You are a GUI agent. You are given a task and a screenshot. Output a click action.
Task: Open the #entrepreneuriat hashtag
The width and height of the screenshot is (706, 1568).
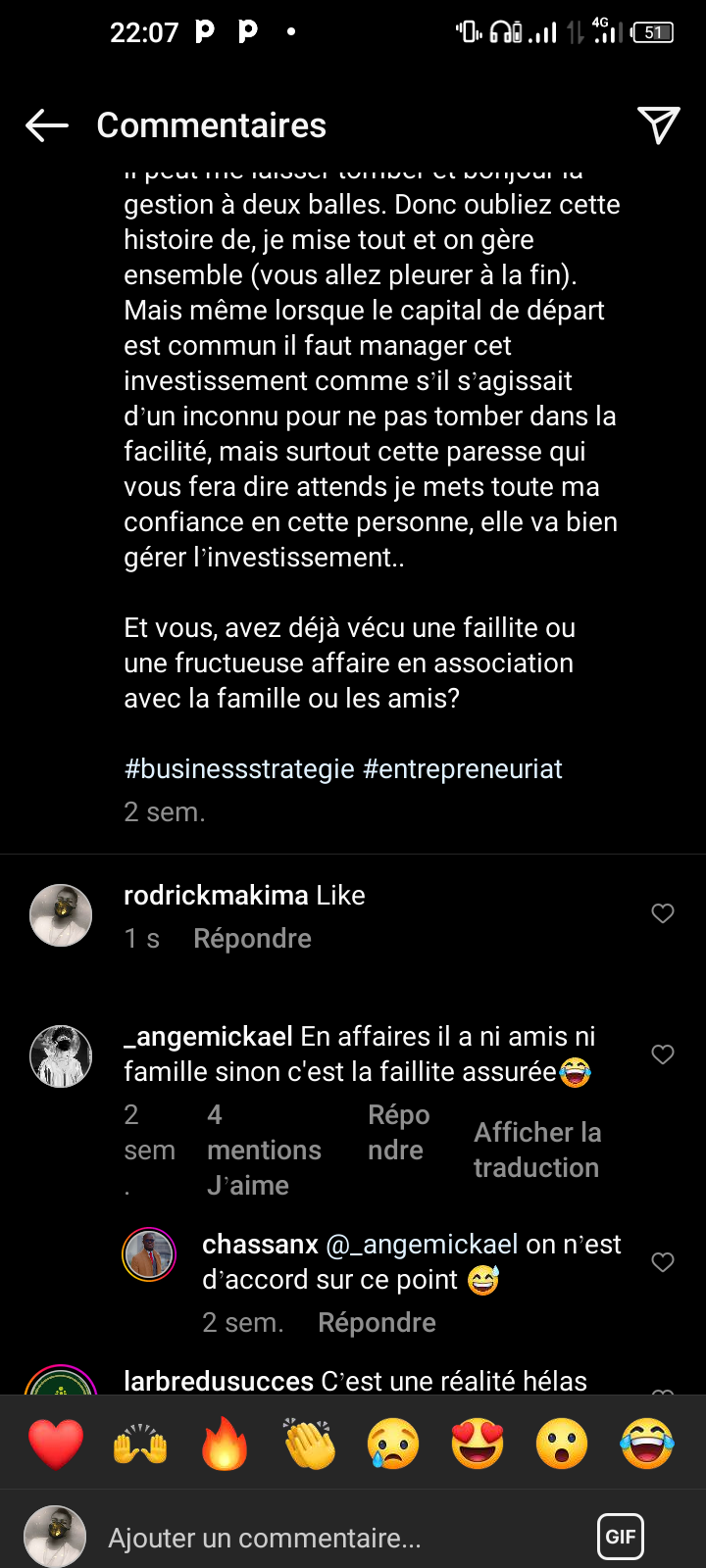(463, 769)
